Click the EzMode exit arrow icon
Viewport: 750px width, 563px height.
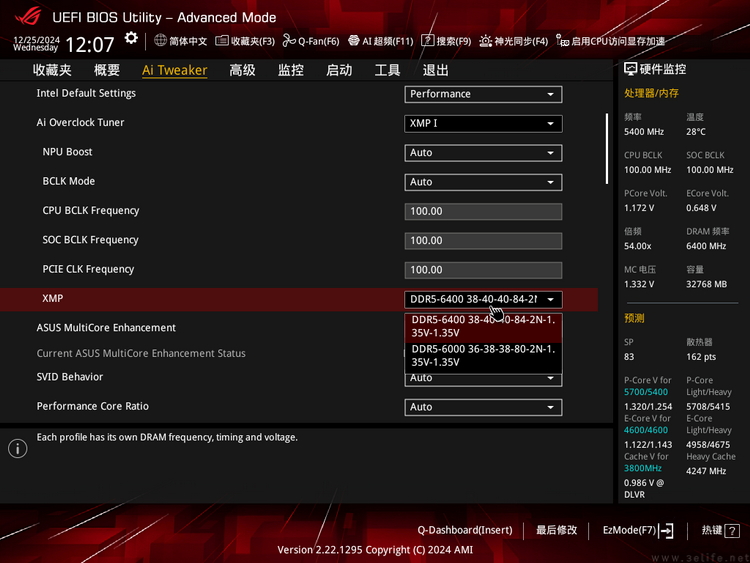click(666, 530)
